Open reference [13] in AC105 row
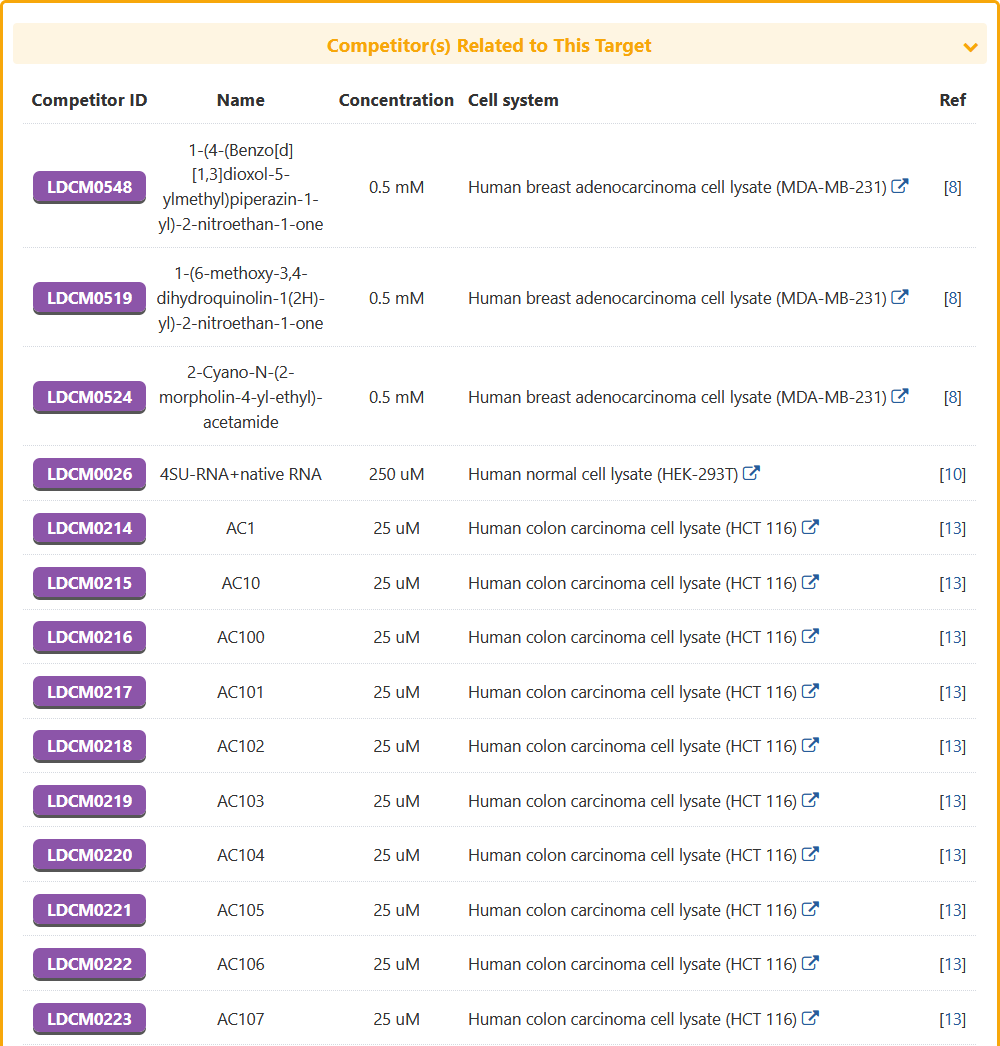Screen dimensions: 1000x1046 coord(952,910)
